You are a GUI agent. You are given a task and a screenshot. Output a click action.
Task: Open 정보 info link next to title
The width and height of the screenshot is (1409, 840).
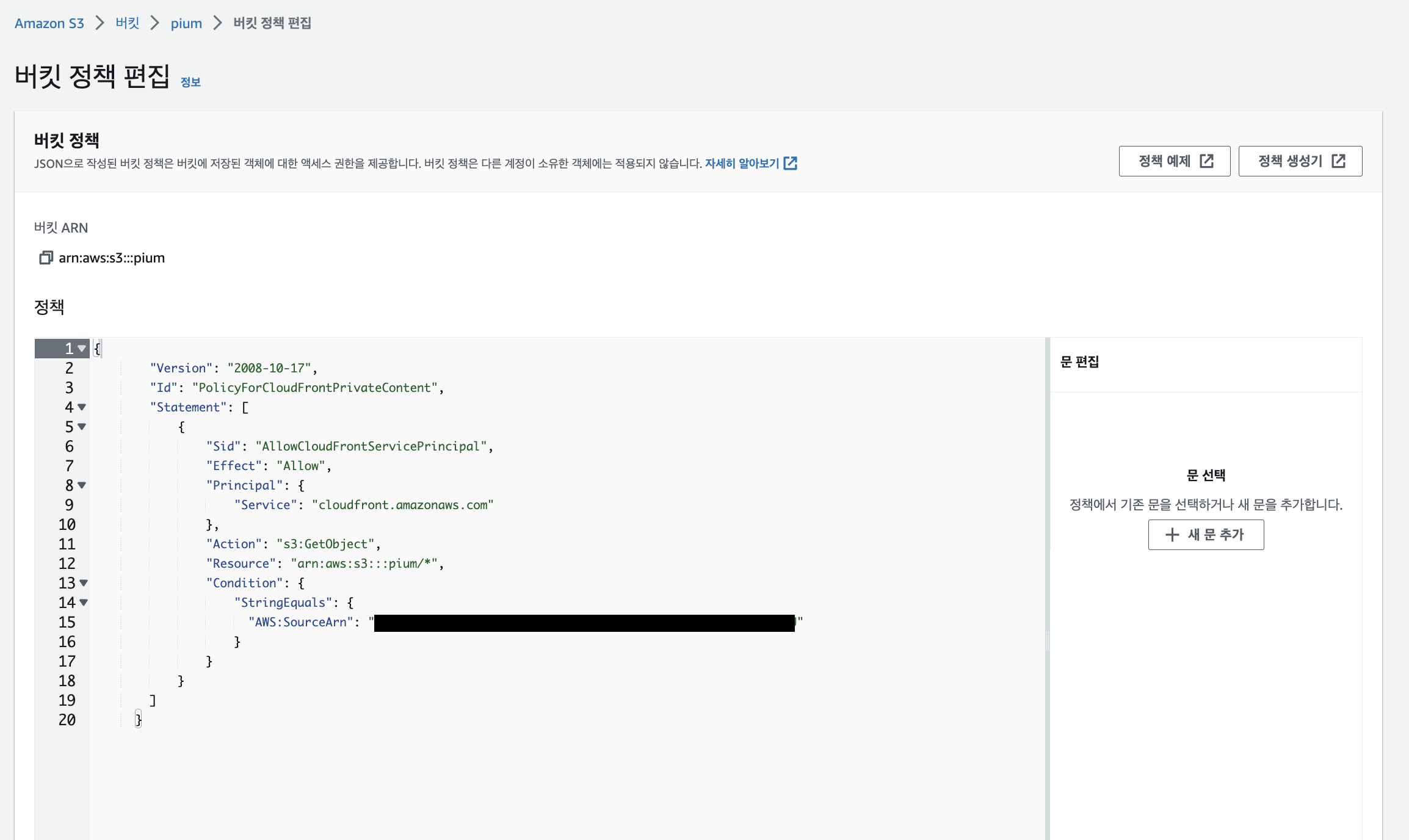coord(190,82)
